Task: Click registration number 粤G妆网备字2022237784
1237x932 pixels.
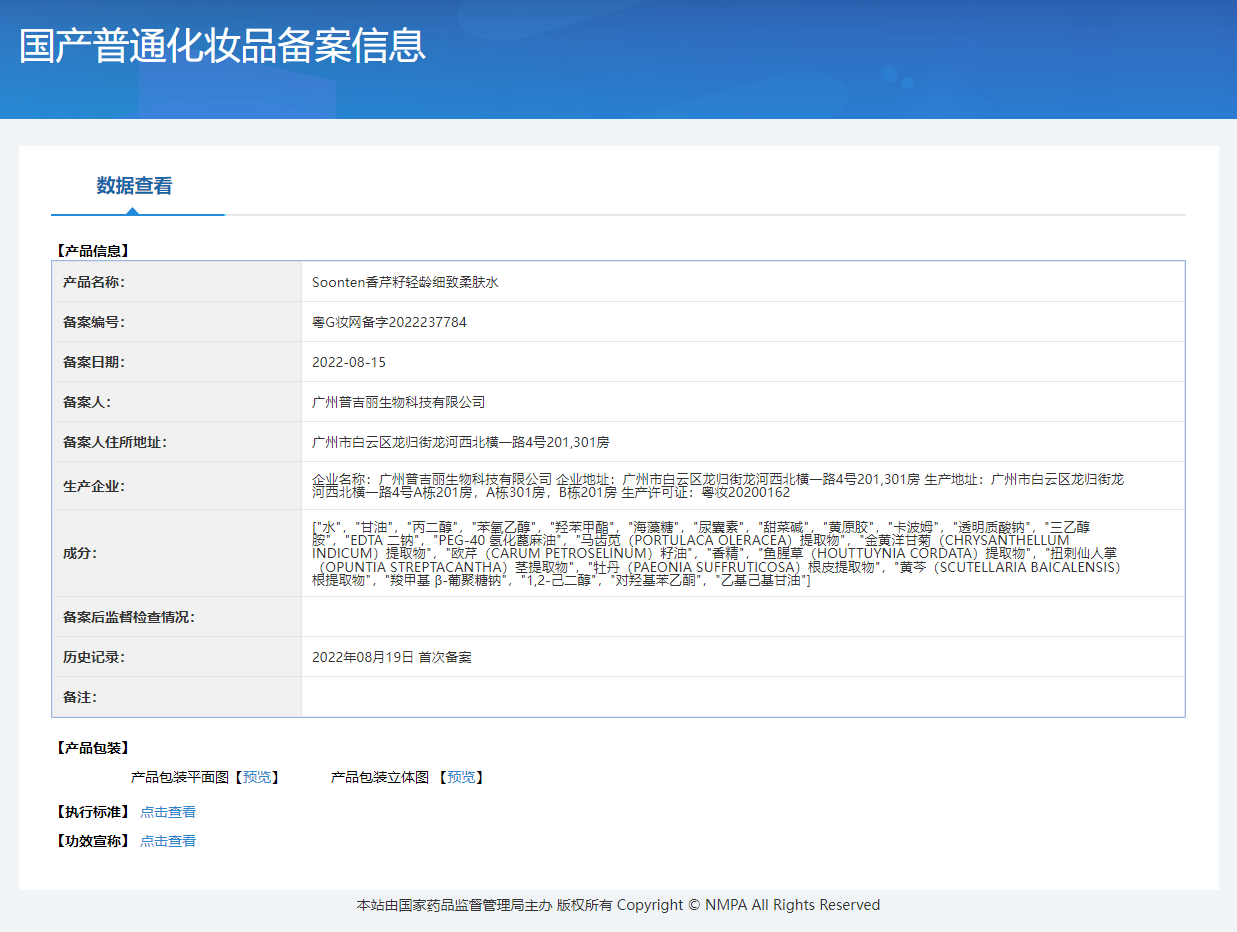Action: (x=389, y=322)
